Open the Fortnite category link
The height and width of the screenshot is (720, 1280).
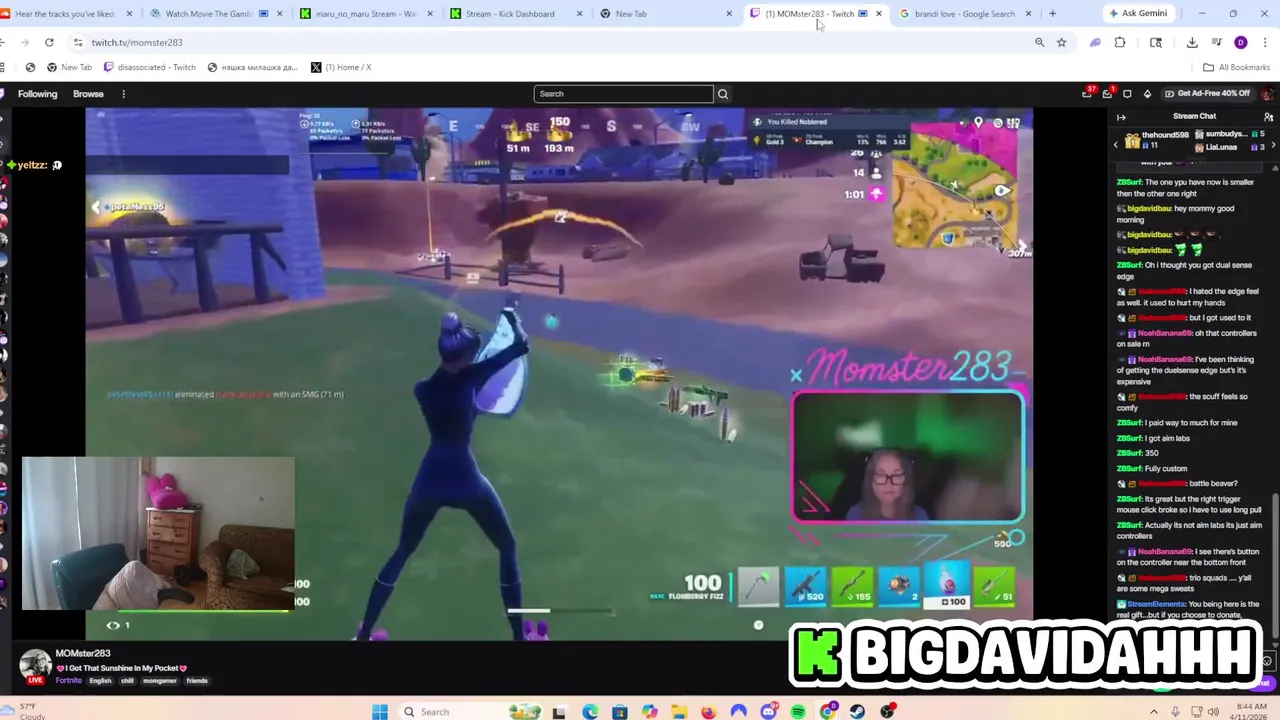(69, 681)
